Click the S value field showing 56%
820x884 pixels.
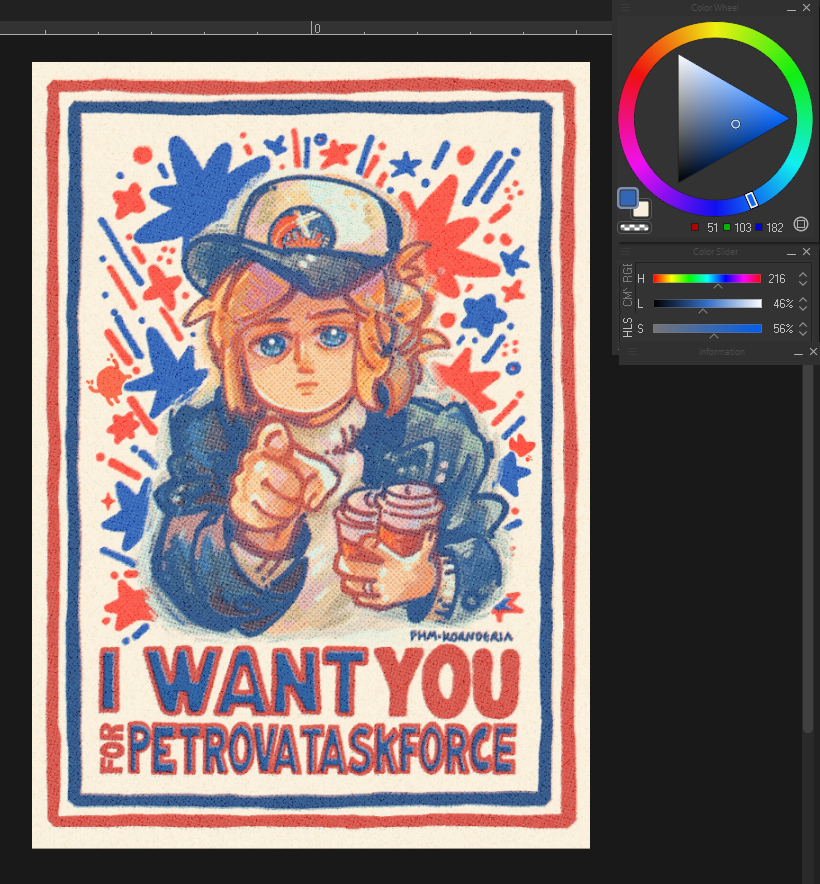[783, 329]
